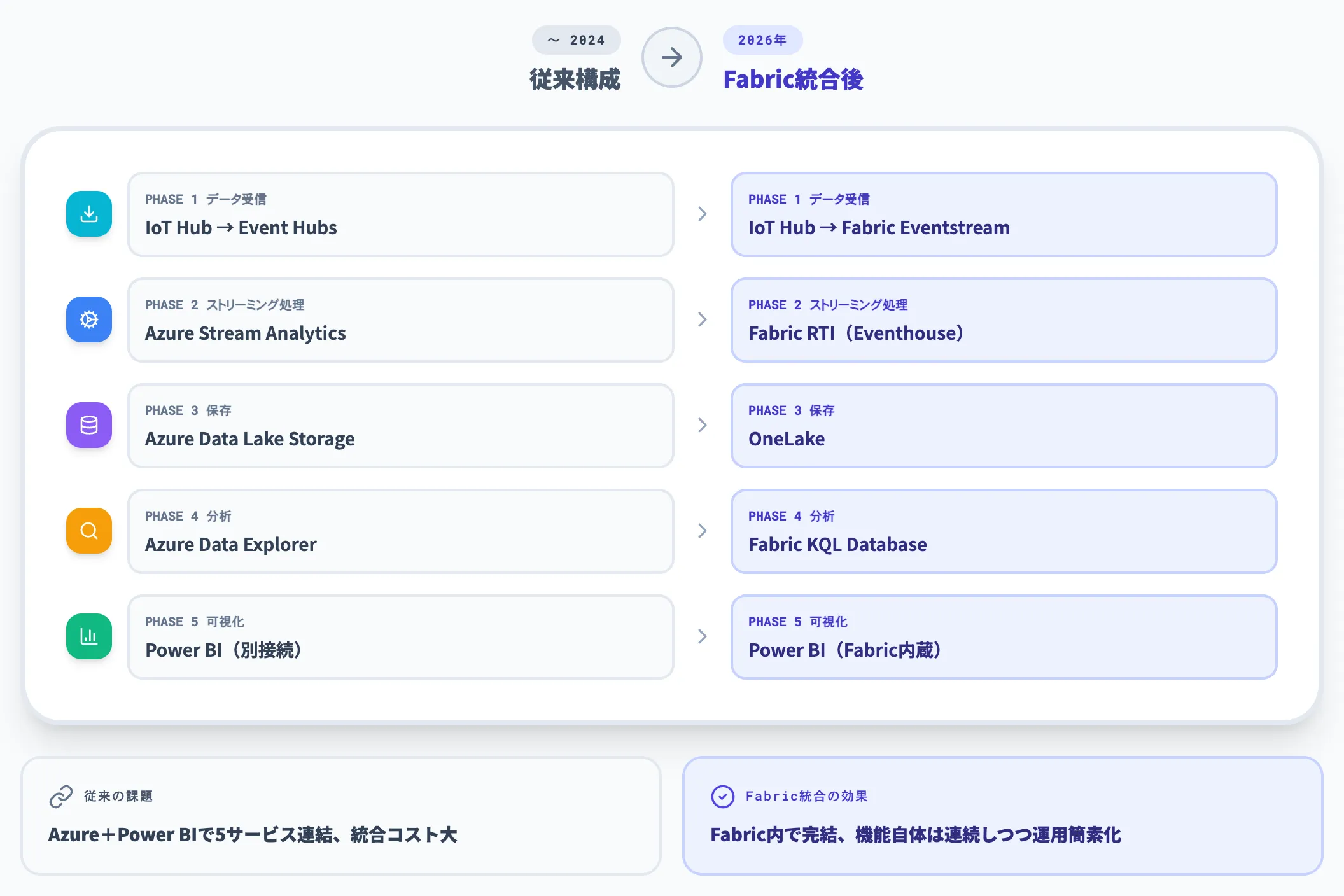This screenshot has height=896, width=1344.
Task: Click the purple database icon for Phase 3
Action: [x=89, y=425]
